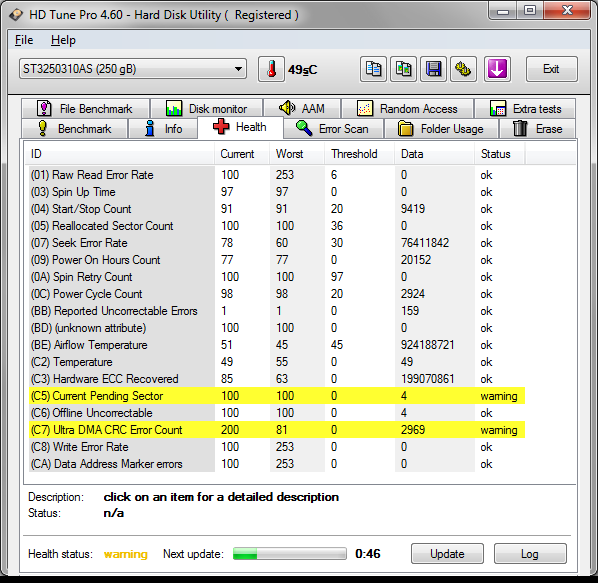Viewport: 598px width, 583px height.
Task: Click the Data column header
Action: point(434,154)
